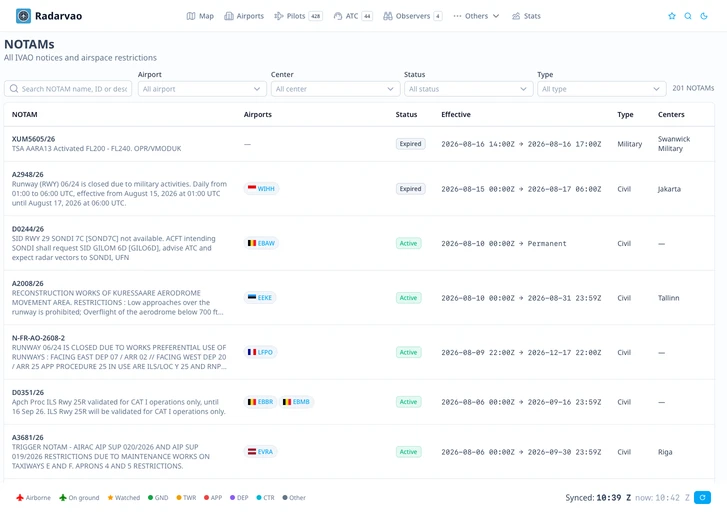This screenshot has width=727, height=512.
Task: Open NOTAM A2948/26
Action: tap(28, 174)
